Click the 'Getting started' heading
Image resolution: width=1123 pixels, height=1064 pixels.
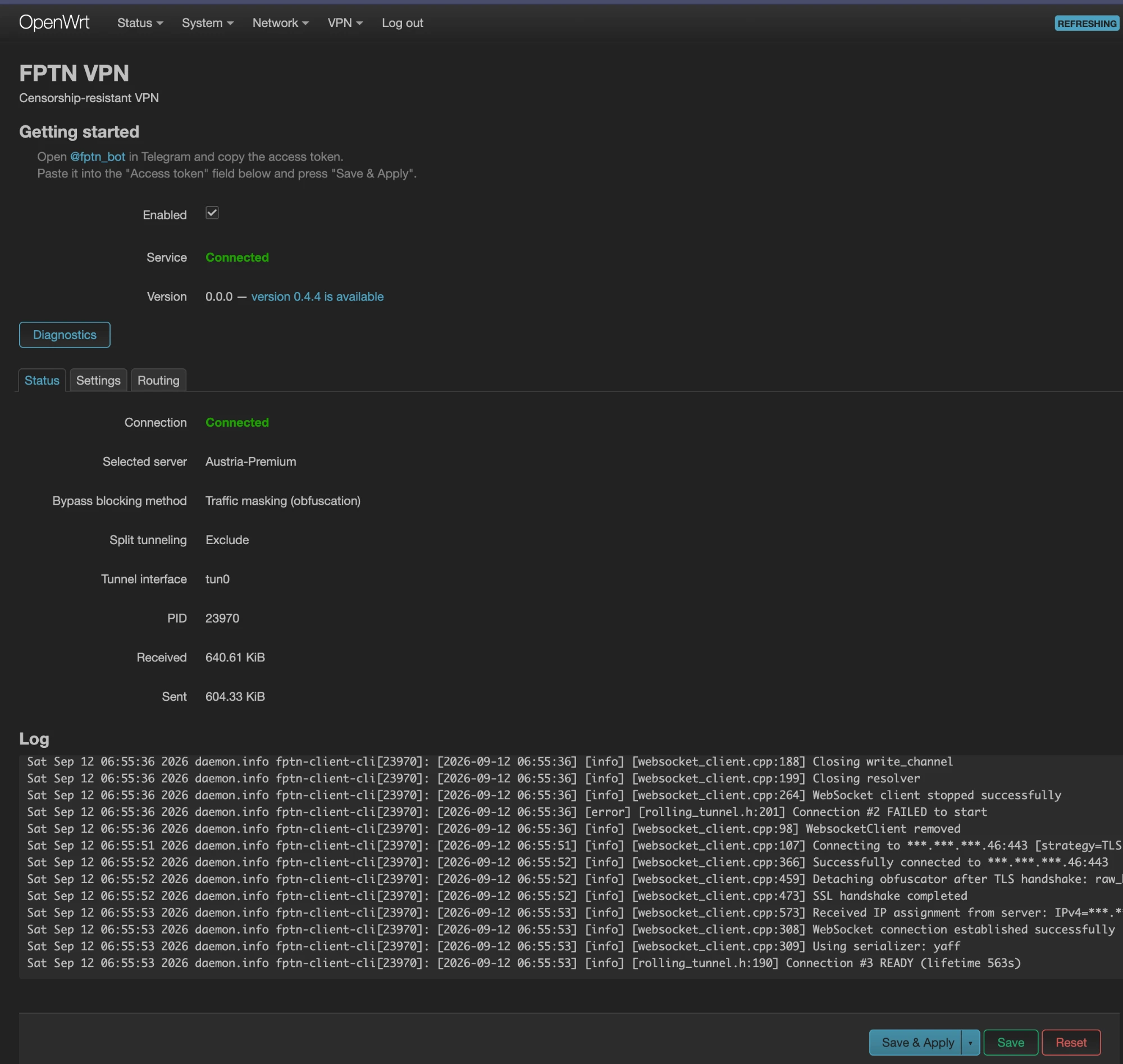pos(79,131)
